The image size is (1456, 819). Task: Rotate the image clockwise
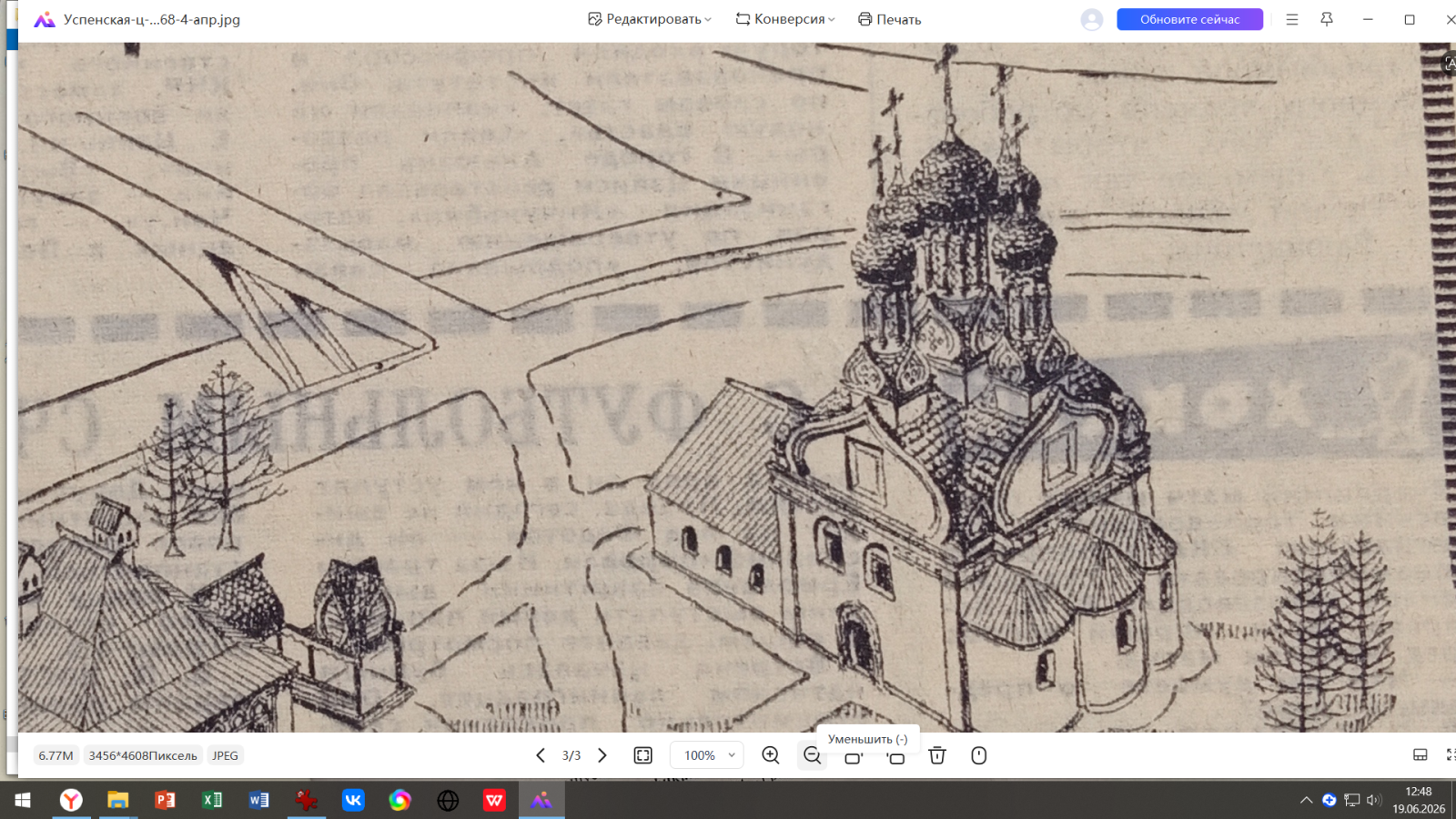pyautogui.click(x=854, y=757)
